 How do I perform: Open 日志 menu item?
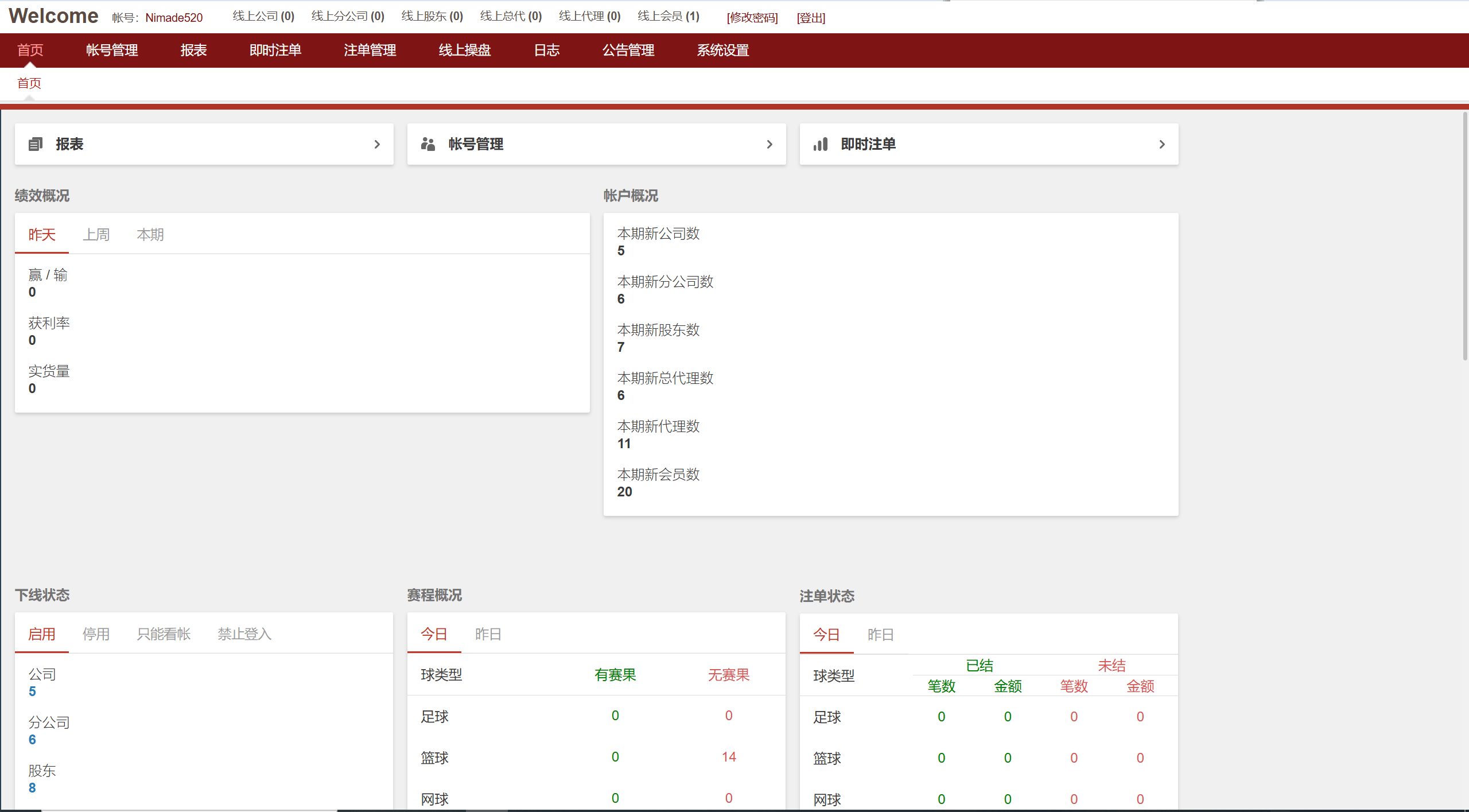546,50
